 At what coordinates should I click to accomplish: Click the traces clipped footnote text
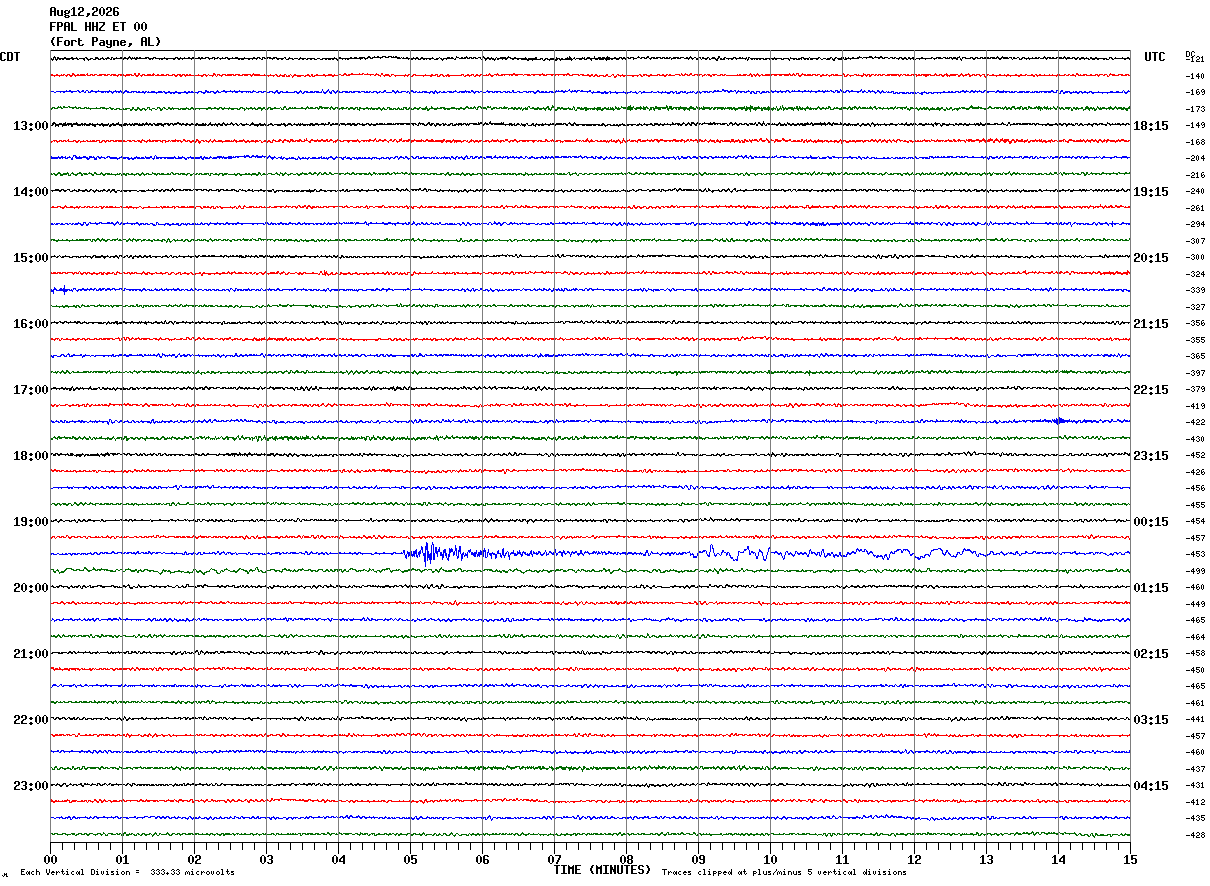[x=784, y=873]
